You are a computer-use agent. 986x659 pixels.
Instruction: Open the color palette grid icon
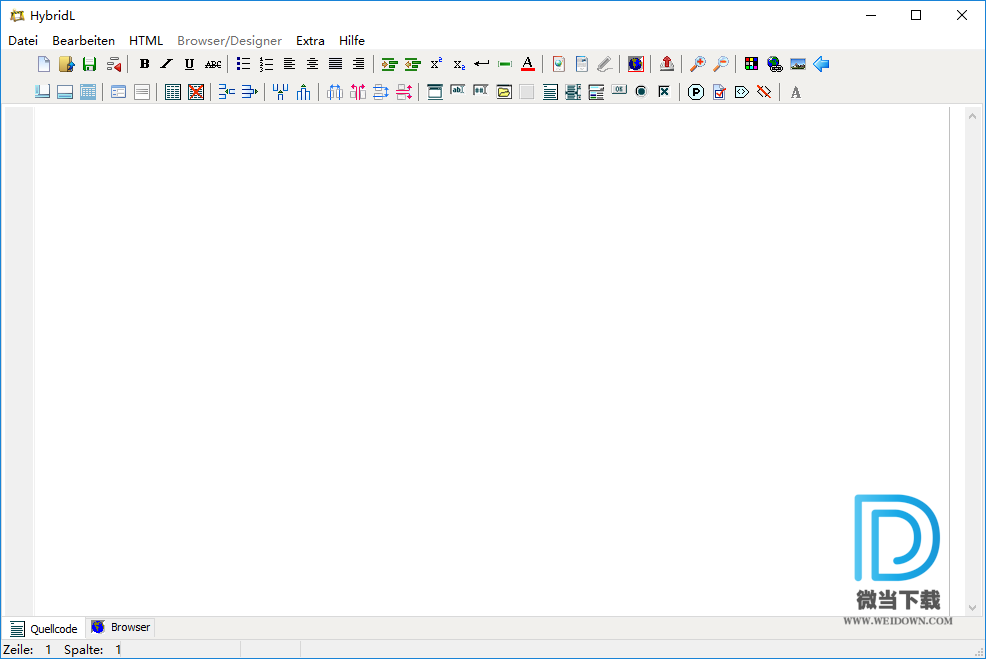(x=751, y=64)
